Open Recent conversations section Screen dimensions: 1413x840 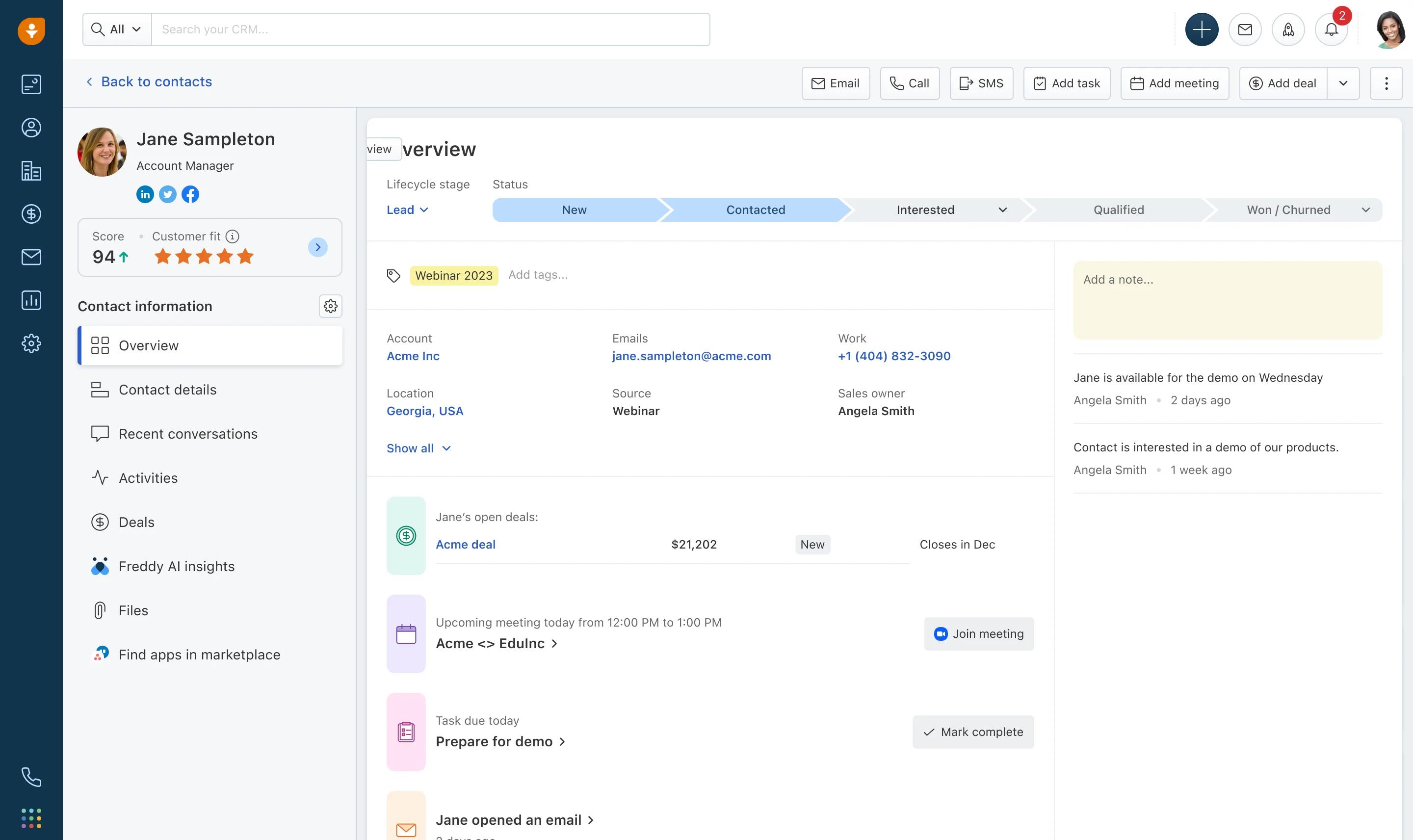(210, 434)
